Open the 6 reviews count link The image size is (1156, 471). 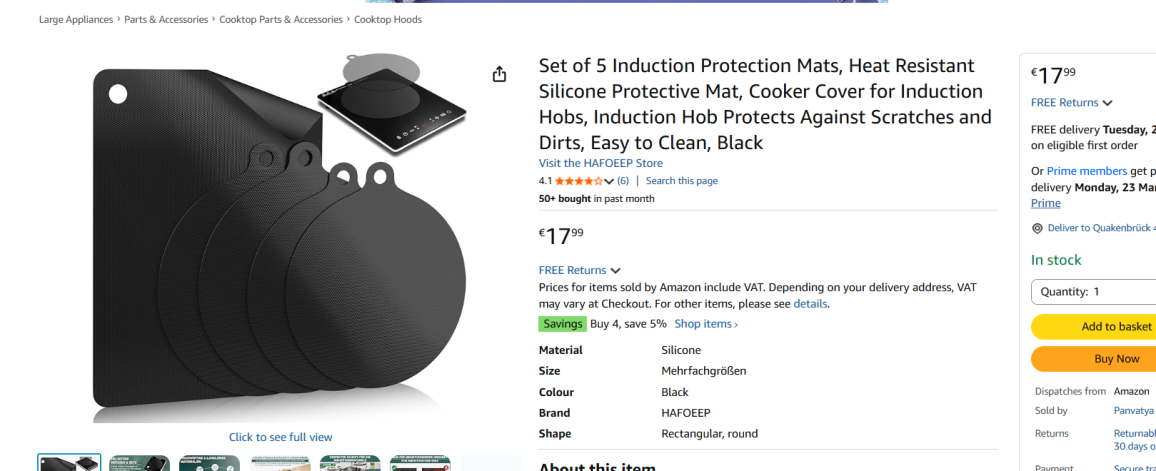[x=623, y=181]
